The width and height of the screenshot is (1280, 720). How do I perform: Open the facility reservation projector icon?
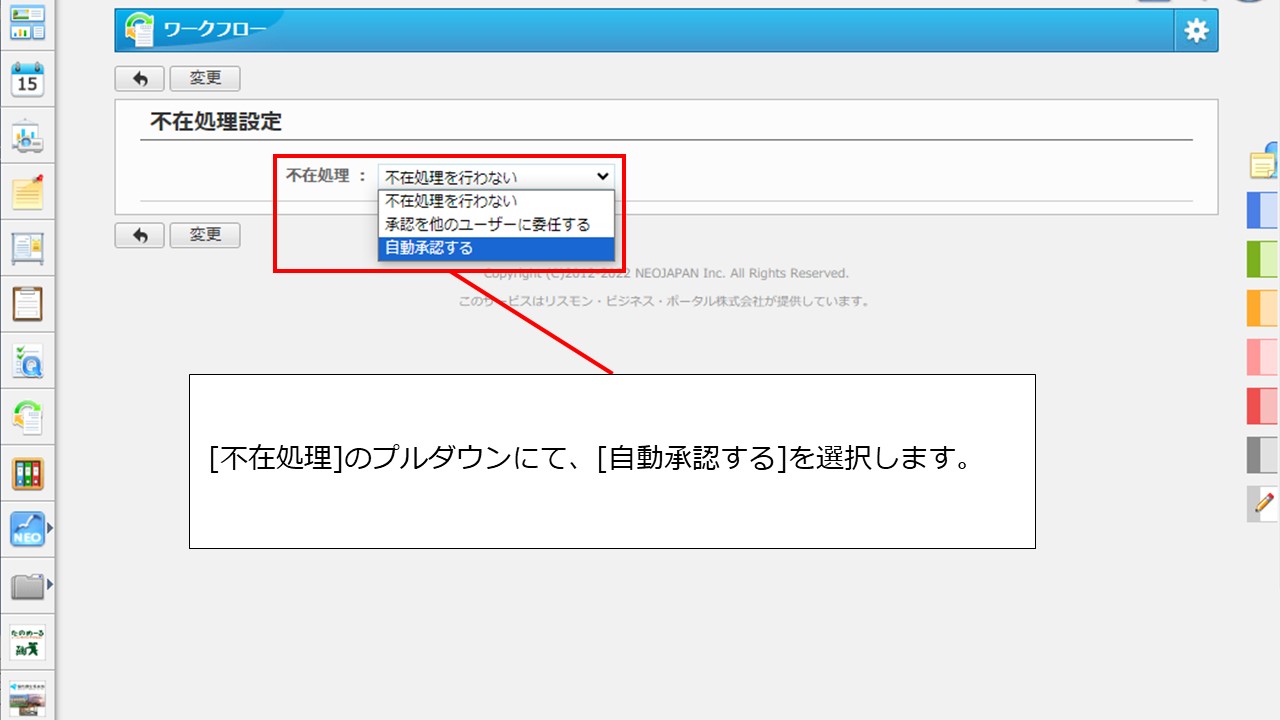click(x=27, y=137)
